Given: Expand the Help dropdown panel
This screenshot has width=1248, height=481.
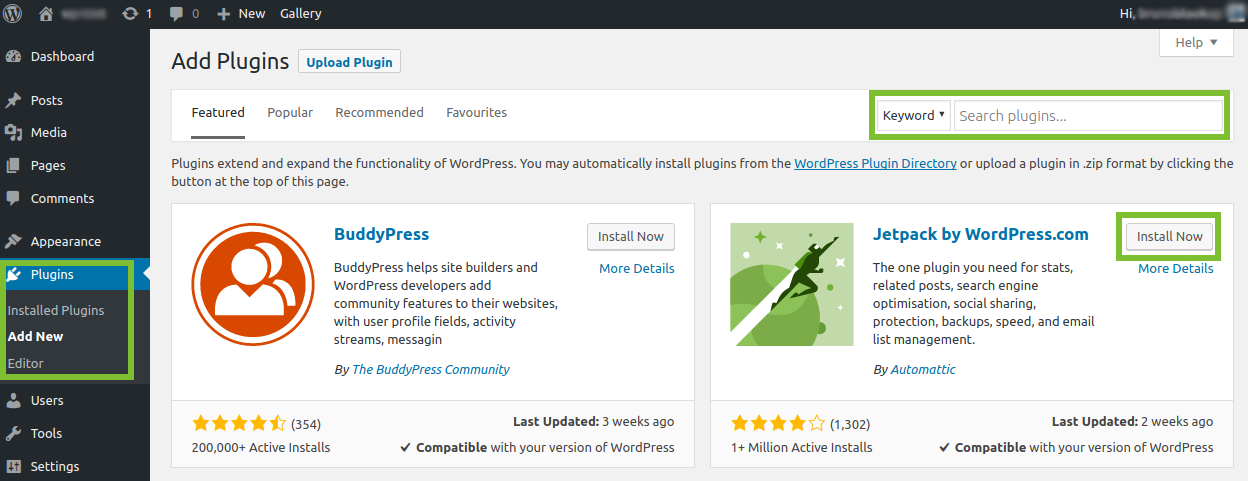Looking at the screenshot, I should 1196,42.
